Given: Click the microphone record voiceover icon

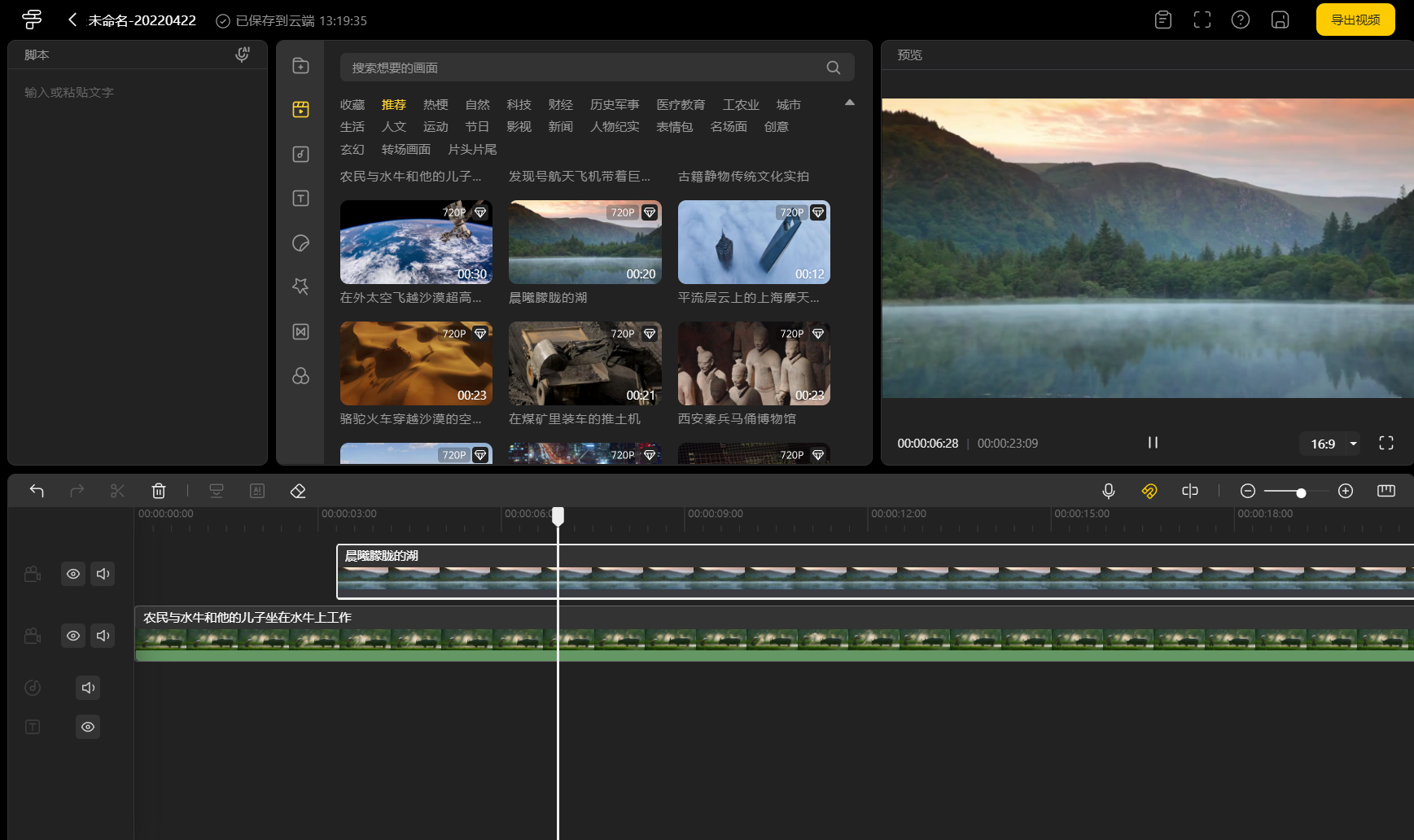Looking at the screenshot, I should tap(1108, 491).
